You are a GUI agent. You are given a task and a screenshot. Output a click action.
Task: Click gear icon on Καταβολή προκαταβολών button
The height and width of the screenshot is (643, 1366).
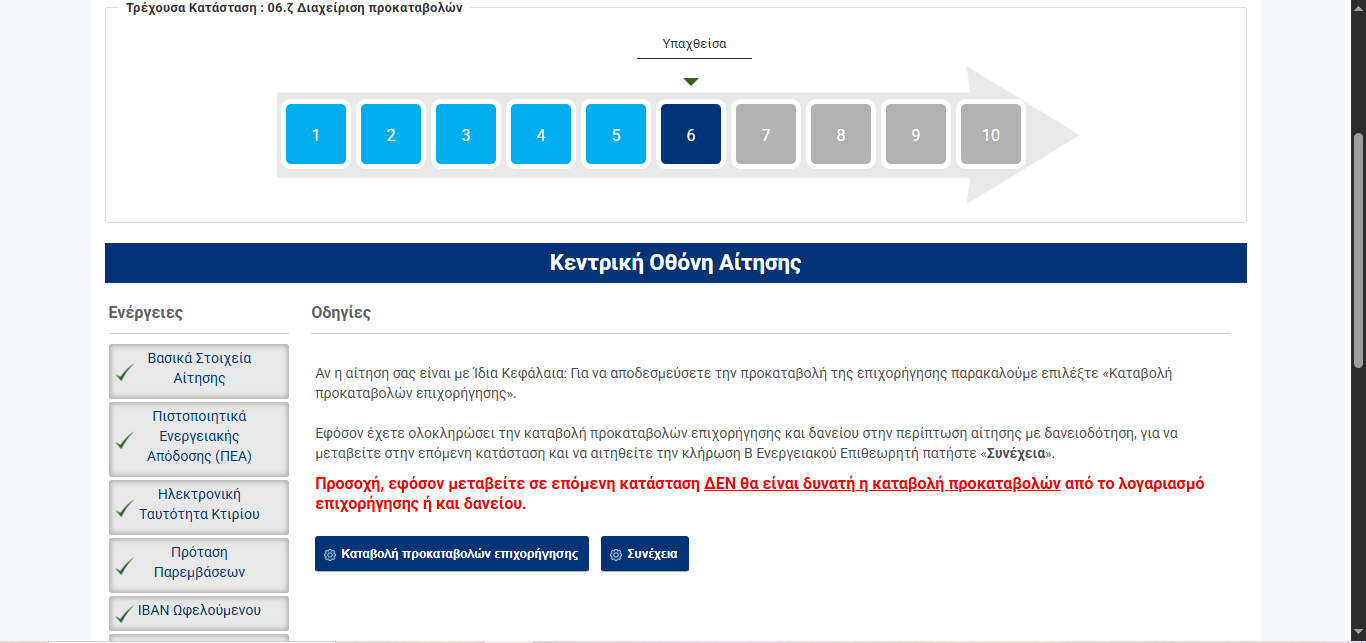(330, 554)
